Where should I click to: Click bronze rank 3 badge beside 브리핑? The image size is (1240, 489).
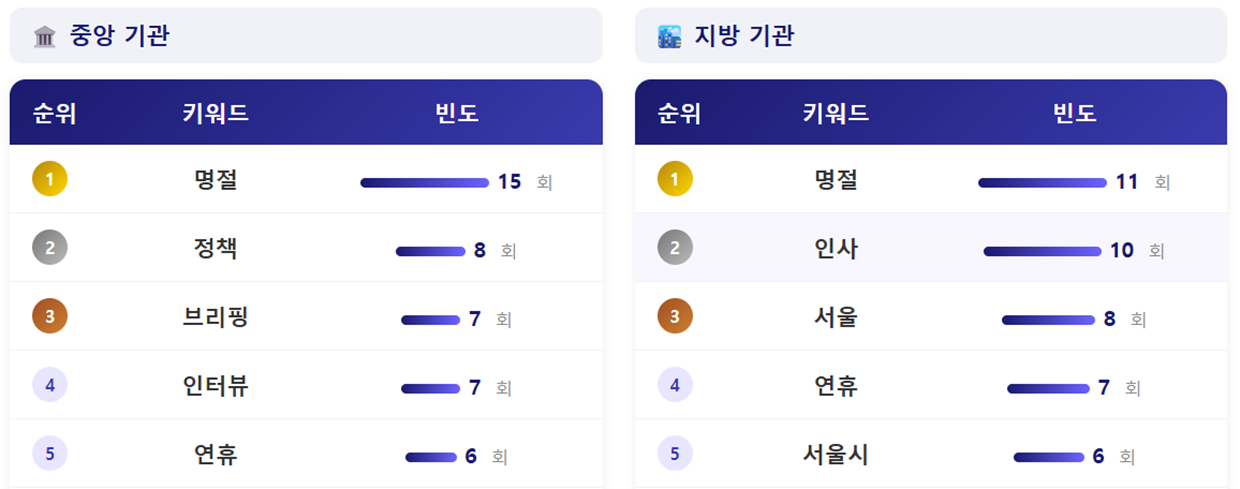50,317
